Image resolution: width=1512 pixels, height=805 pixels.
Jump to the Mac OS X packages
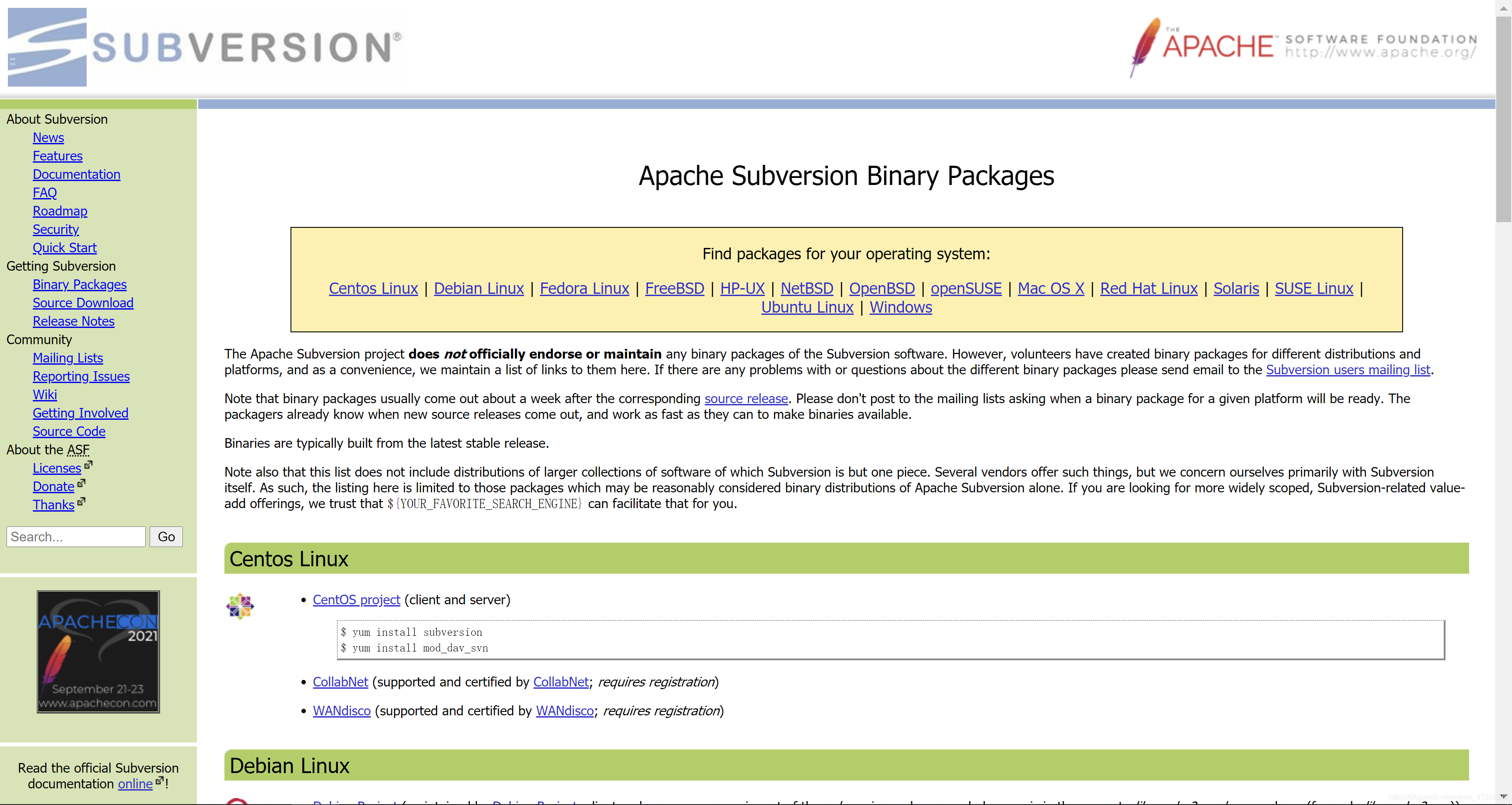(1050, 288)
